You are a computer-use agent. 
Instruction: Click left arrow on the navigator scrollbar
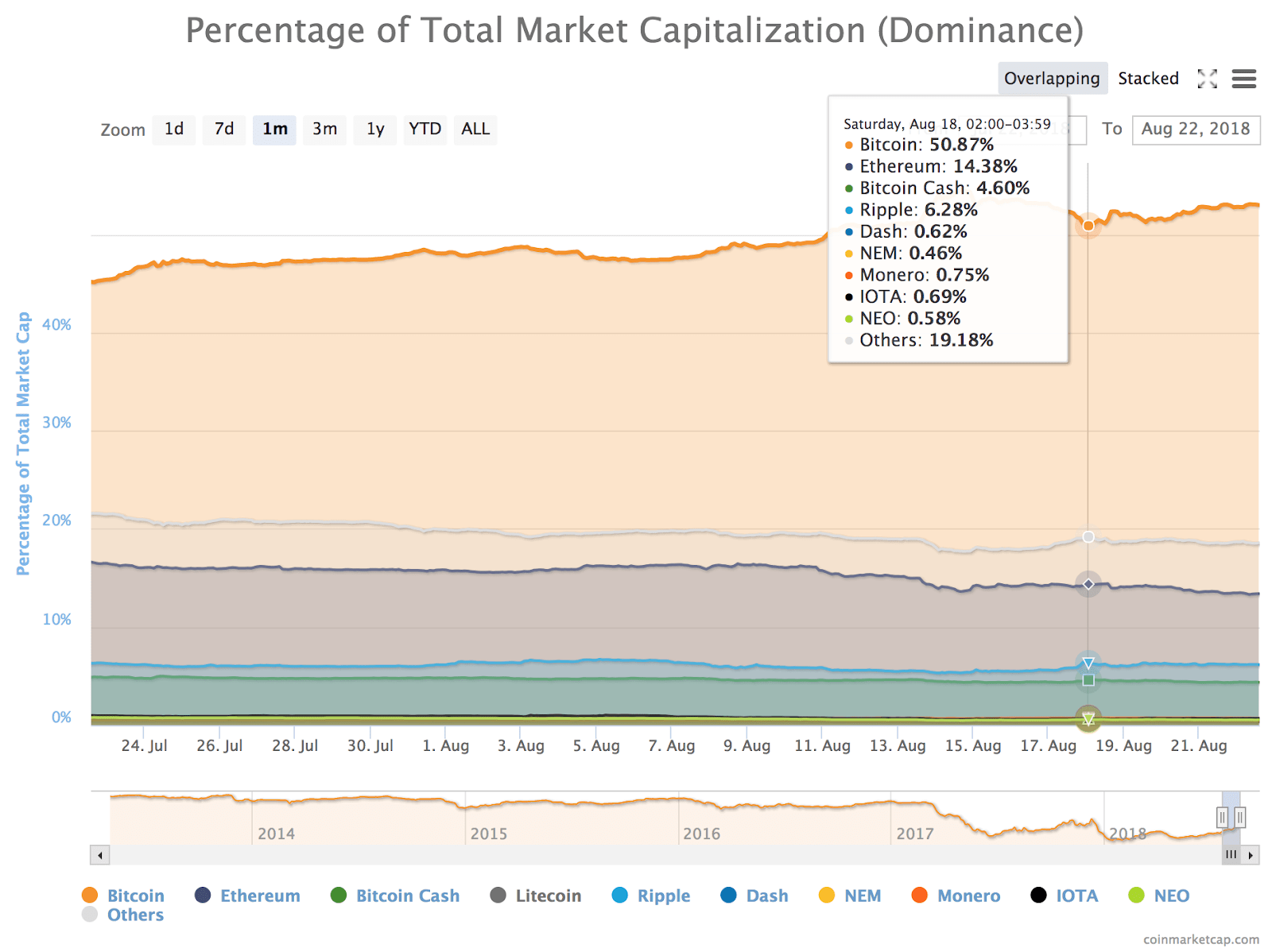[x=100, y=856]
